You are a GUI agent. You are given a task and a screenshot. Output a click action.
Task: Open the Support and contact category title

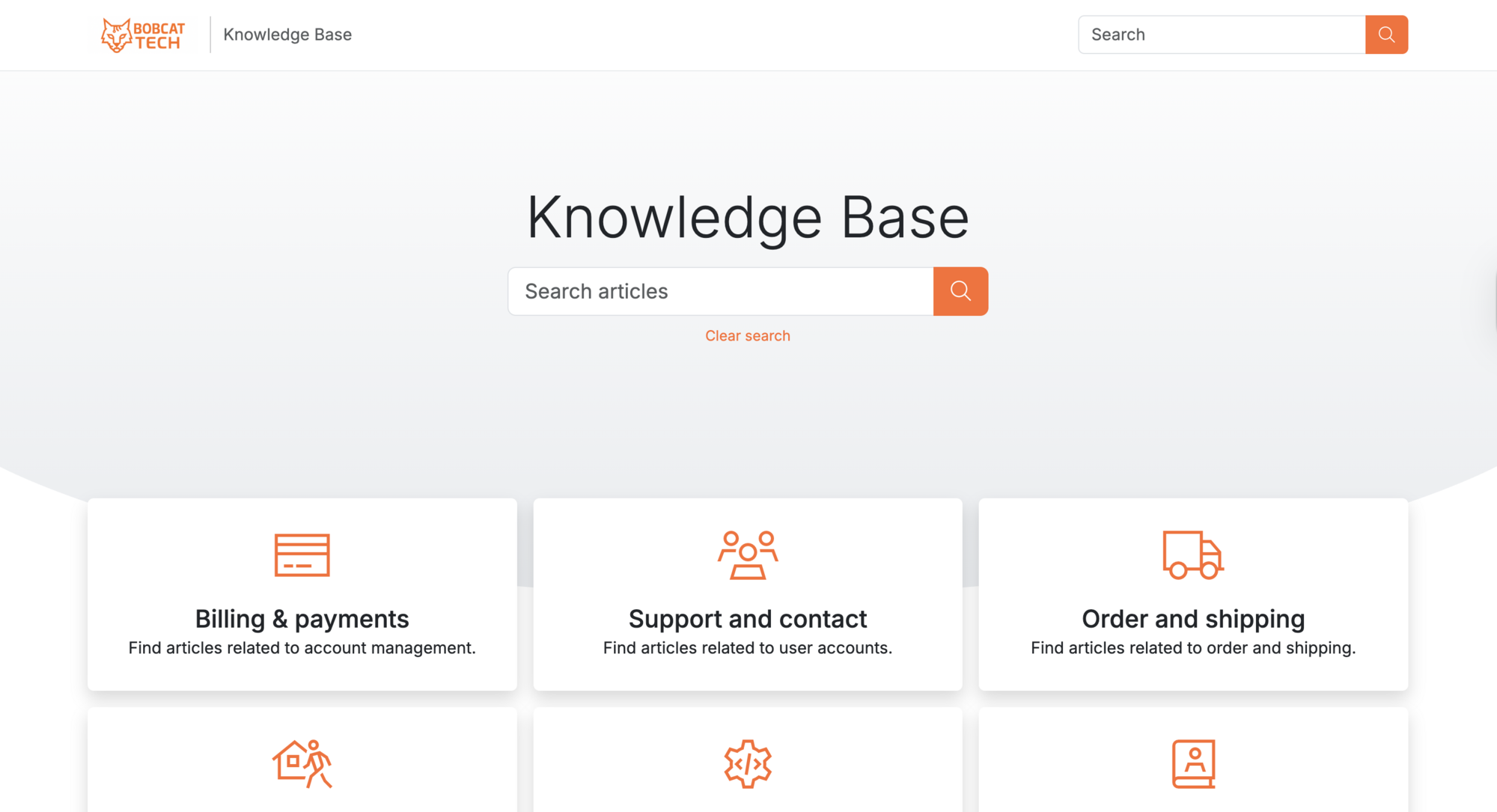click(x=748, y=619)
